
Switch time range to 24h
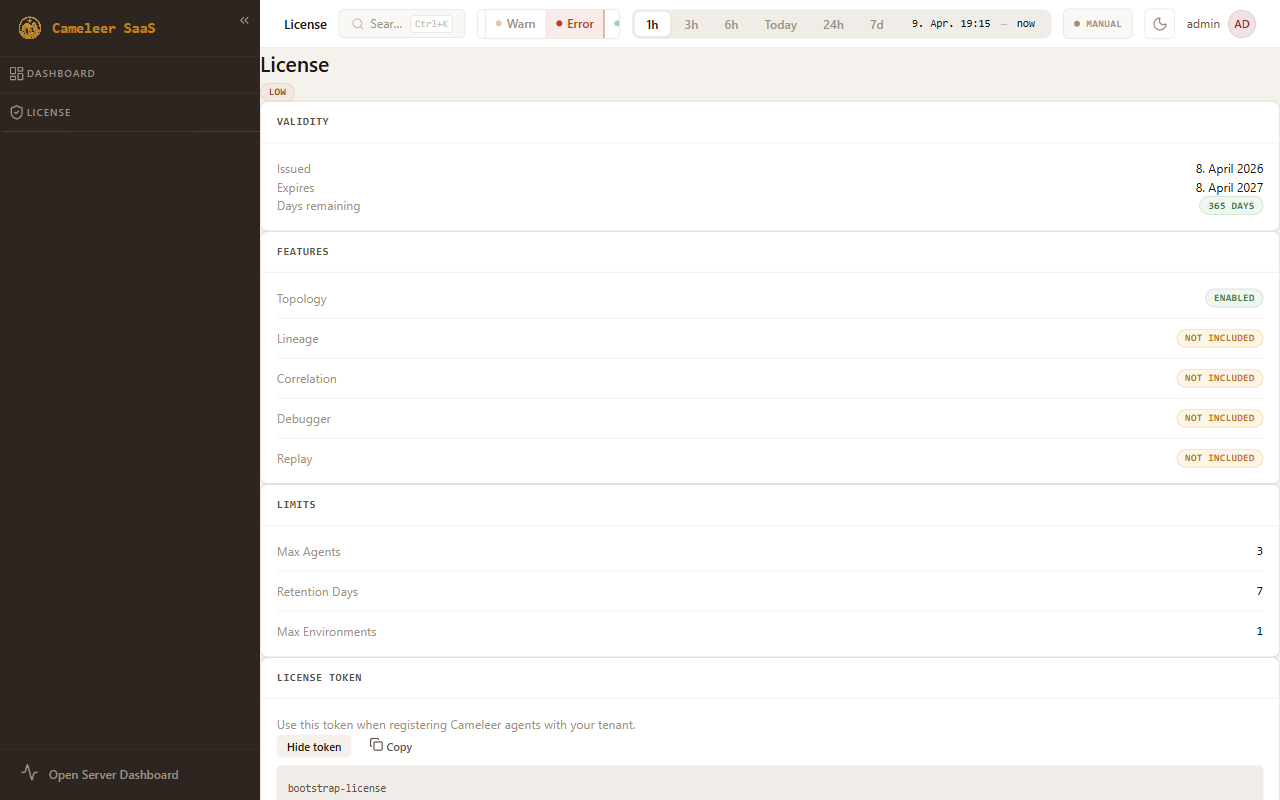click(833, 24)
